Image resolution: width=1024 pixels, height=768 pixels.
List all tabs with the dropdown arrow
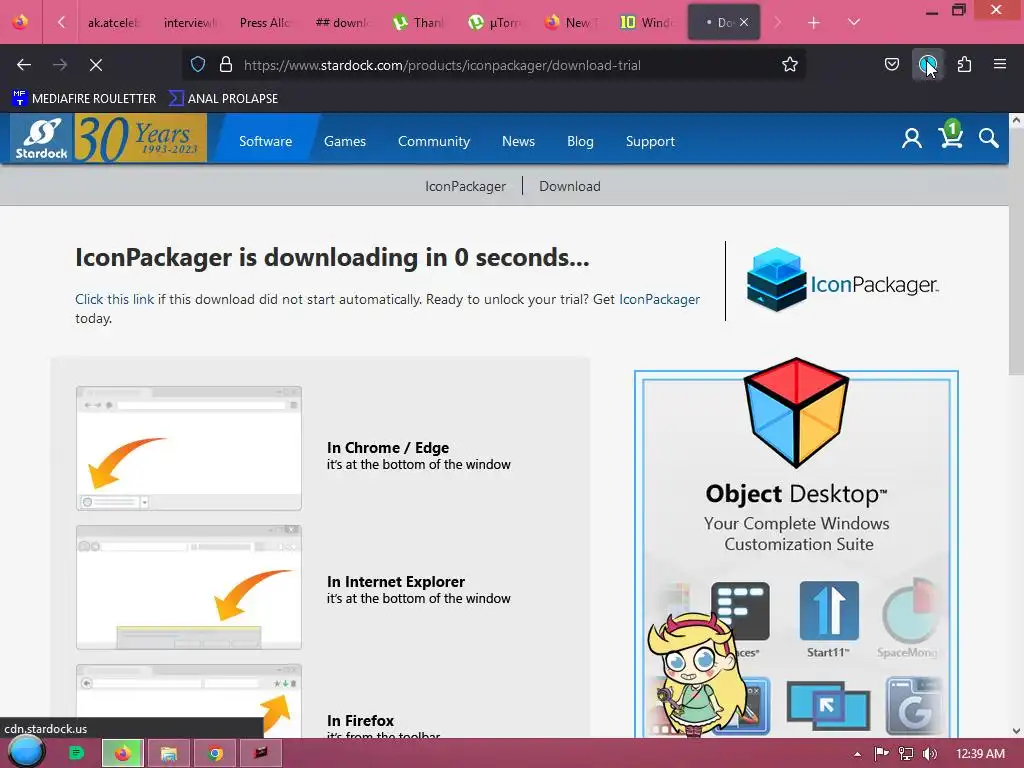tap(854, 22)
